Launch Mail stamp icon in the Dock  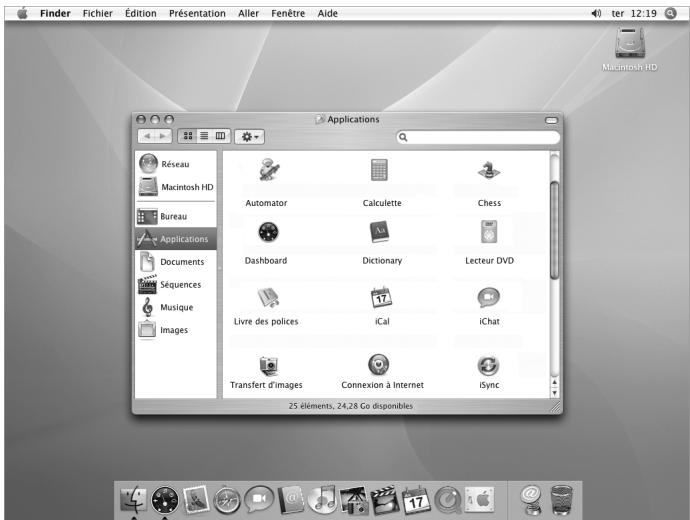coord(196,499)
